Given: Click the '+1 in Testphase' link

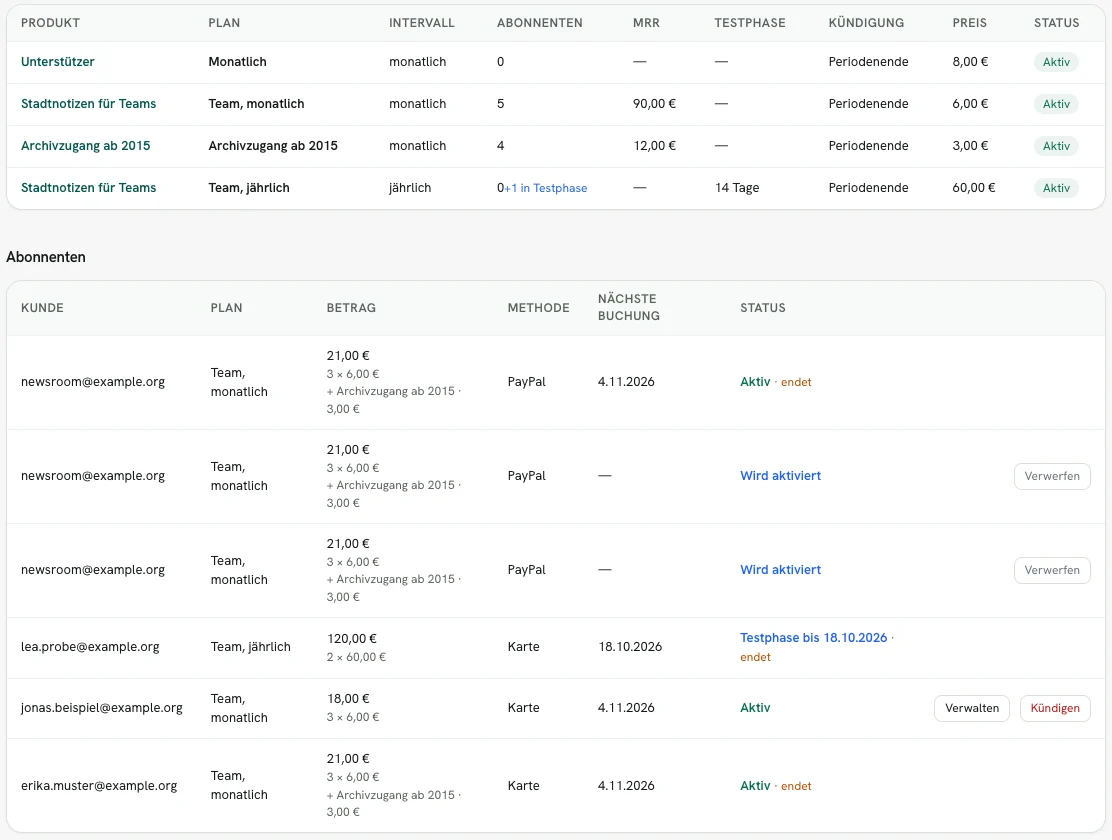Looking at the screenshot, I should point(546,188).
